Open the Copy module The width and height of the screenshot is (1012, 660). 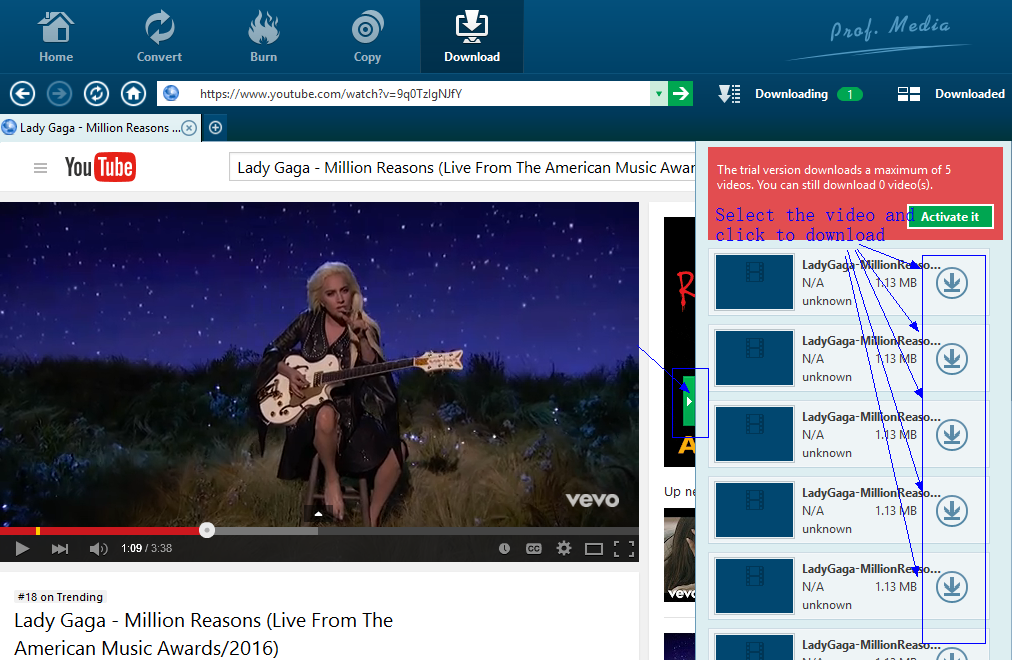click(x=367, y=37)
